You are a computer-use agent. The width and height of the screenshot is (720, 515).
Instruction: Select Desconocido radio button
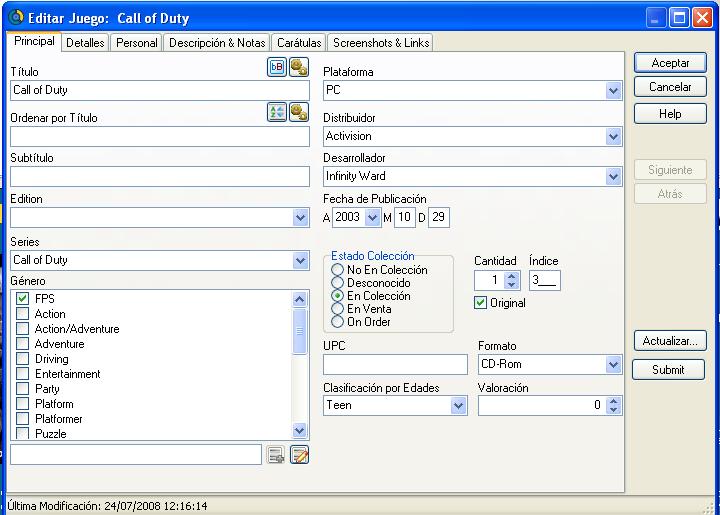[x=337, y=283]
